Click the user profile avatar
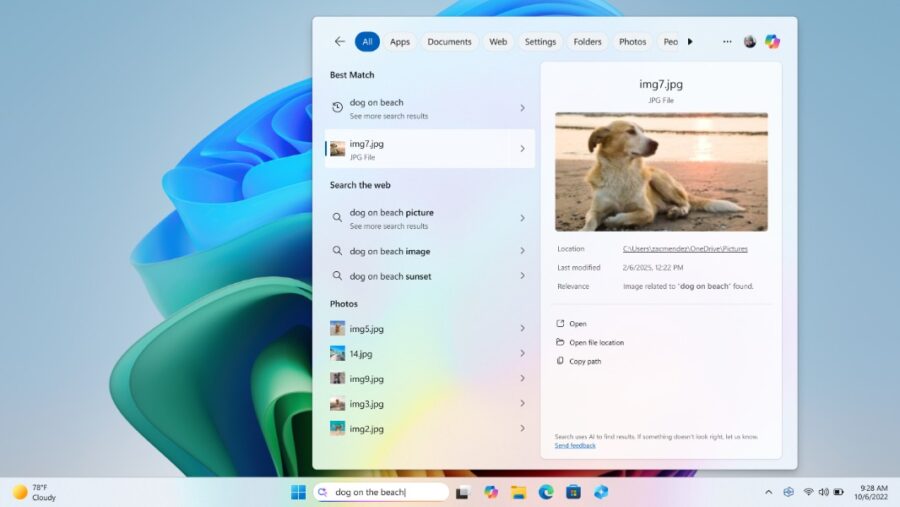 tap(750, 41)
